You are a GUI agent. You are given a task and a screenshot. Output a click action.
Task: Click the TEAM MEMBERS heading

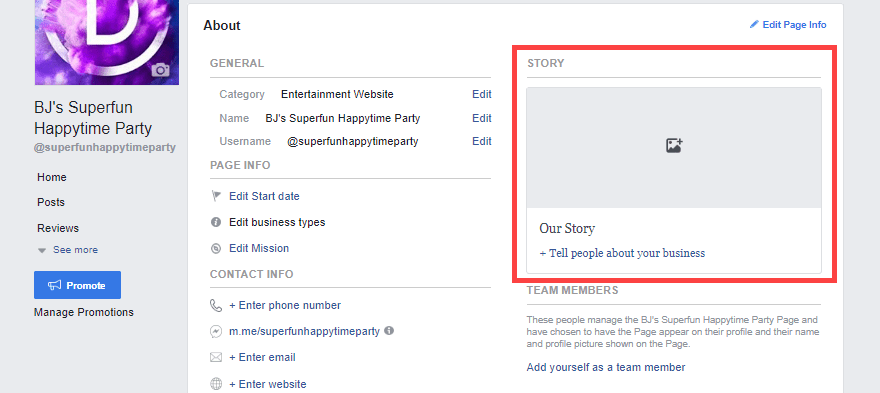(572, 290)
